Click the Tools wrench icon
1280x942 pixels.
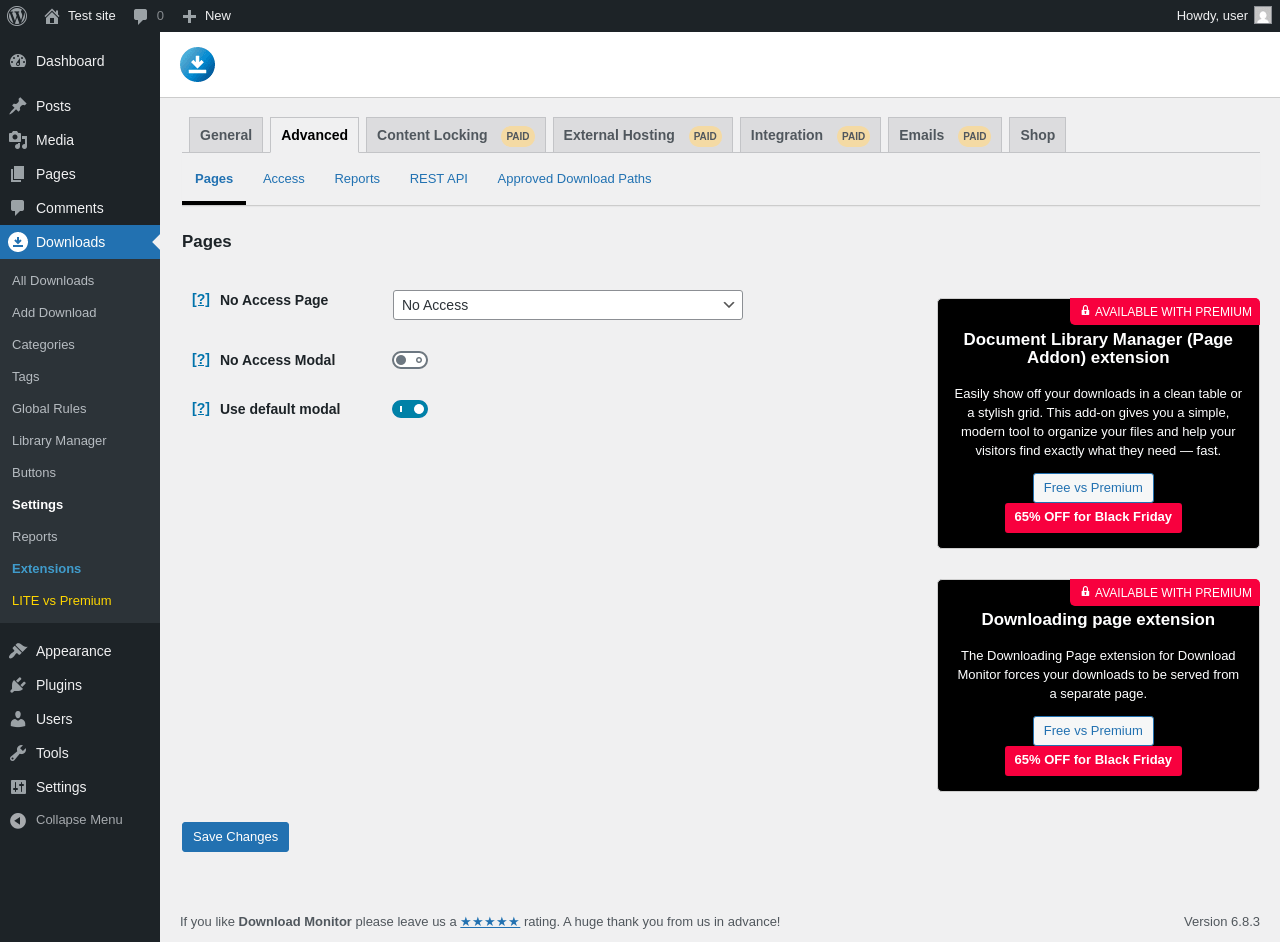click(18, 753)
